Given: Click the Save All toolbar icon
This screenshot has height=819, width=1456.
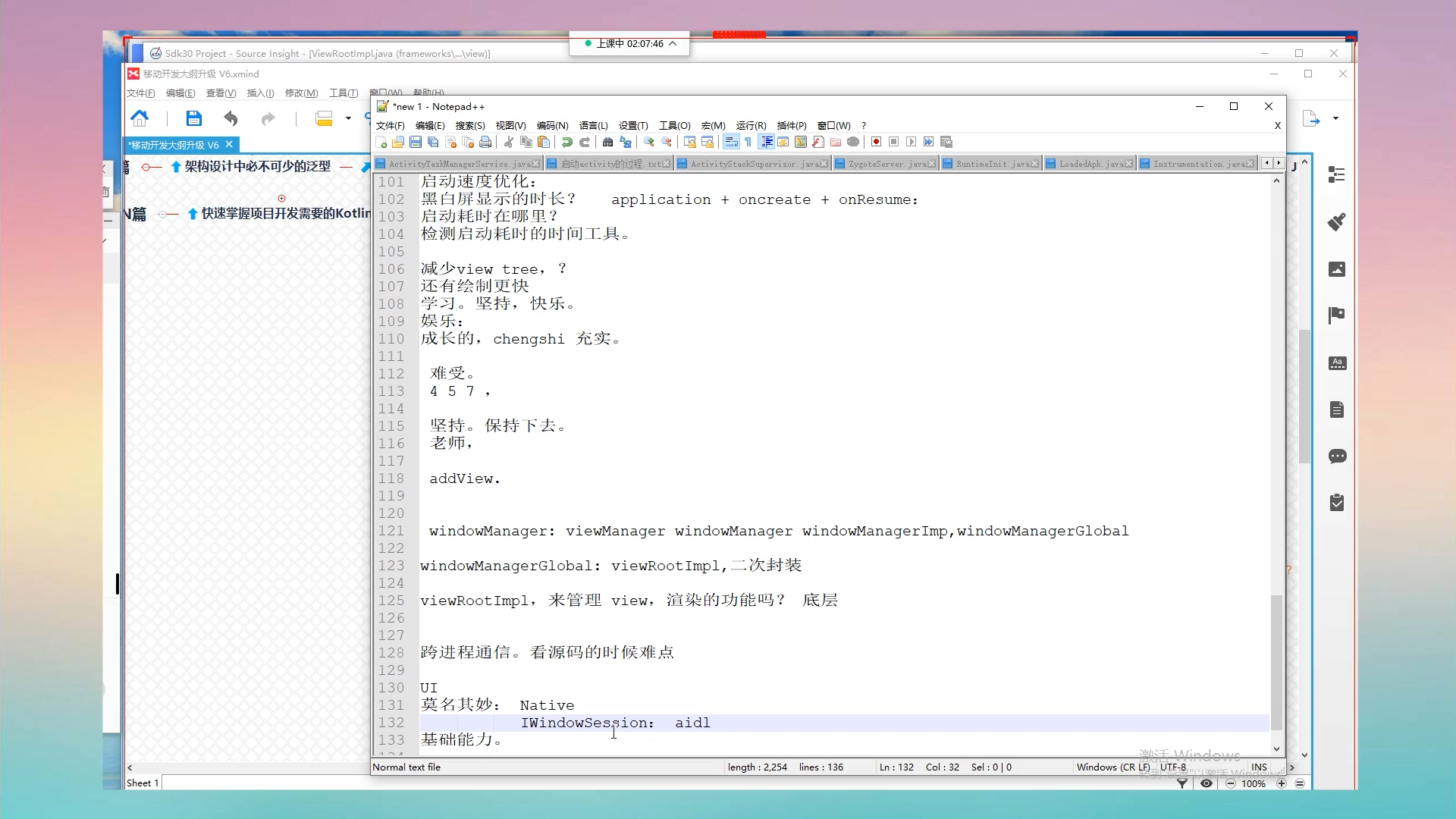Looking at the screenshot, I should point(433,142).
